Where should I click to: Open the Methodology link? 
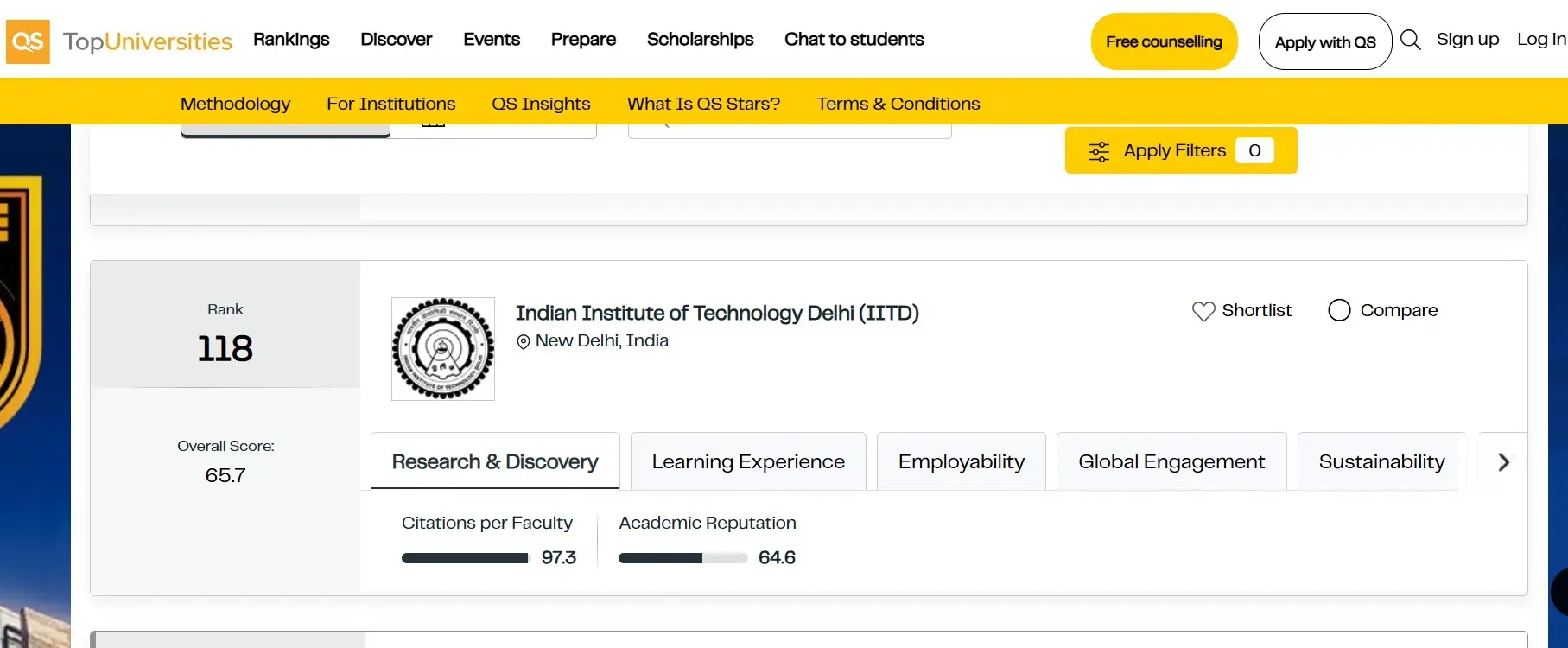point(235,104)
